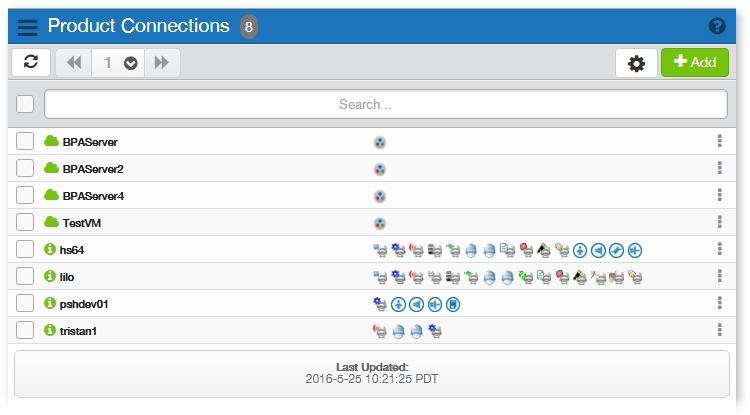This screenshot has height=415, width=750.
Task: Click the green Add button
Action: tap(694, 62)
